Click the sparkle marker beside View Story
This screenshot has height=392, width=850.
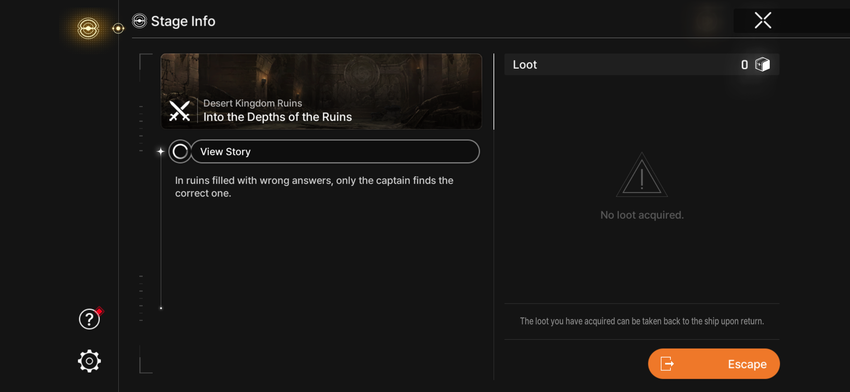click(x=160, y=152)
